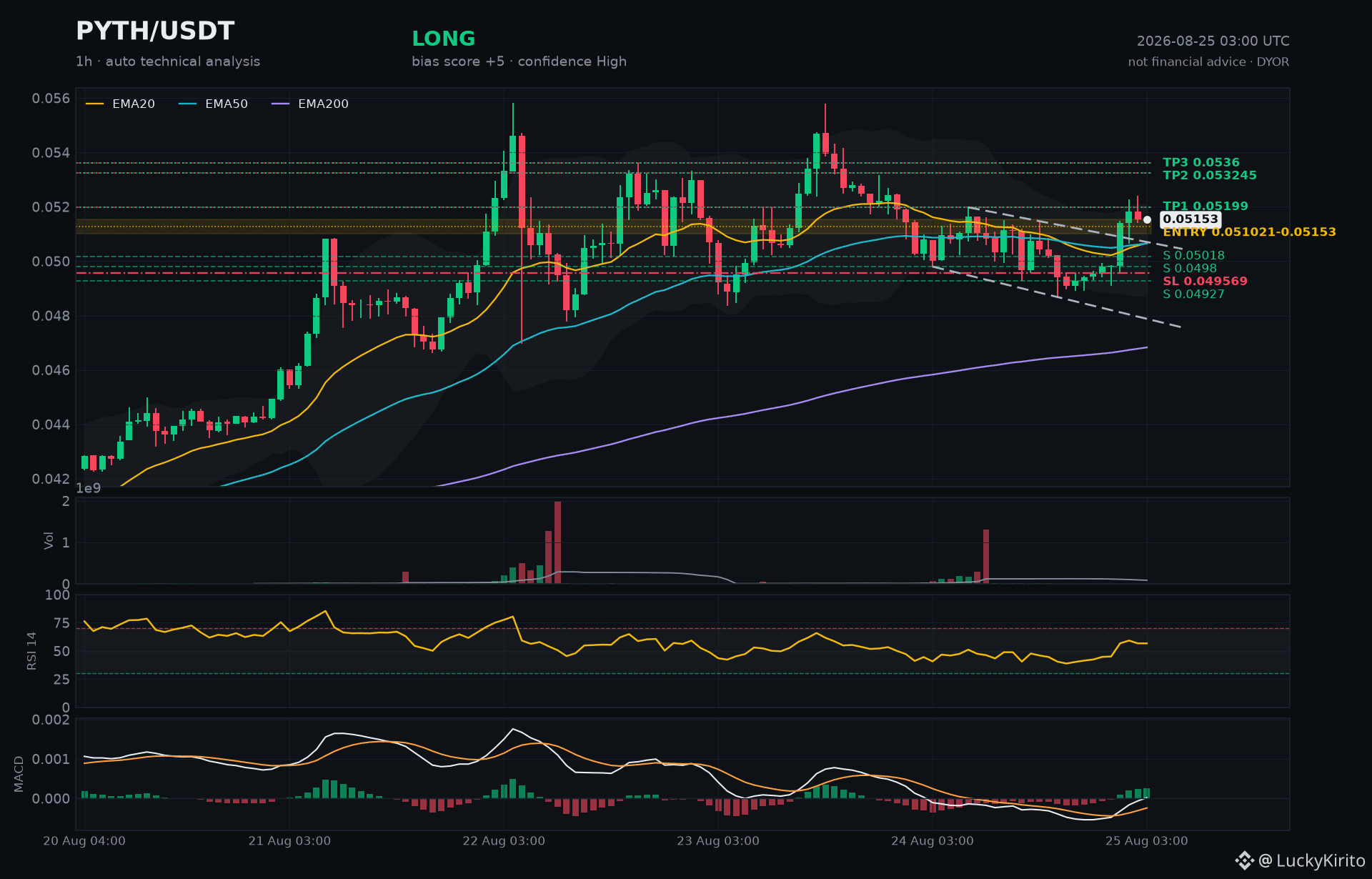Click the RSI axis tick 75
The width and height of the screenshot is (1372, 879).
point(62,623)
